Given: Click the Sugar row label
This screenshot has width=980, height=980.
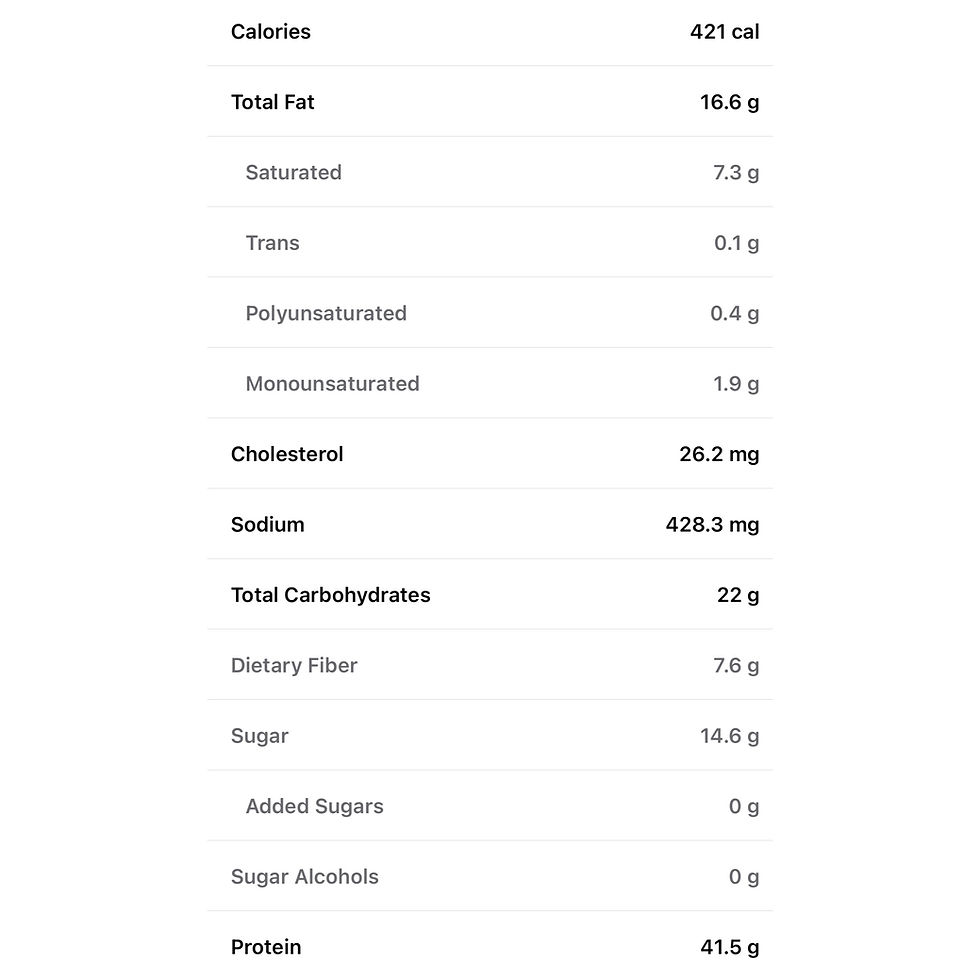Looking at the screenshot, I should [259, 736].
